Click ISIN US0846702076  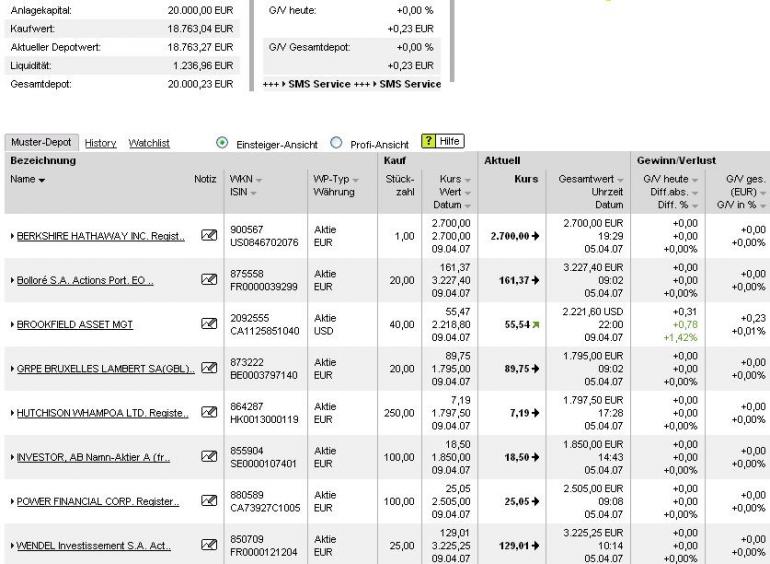tap(264, 242)
